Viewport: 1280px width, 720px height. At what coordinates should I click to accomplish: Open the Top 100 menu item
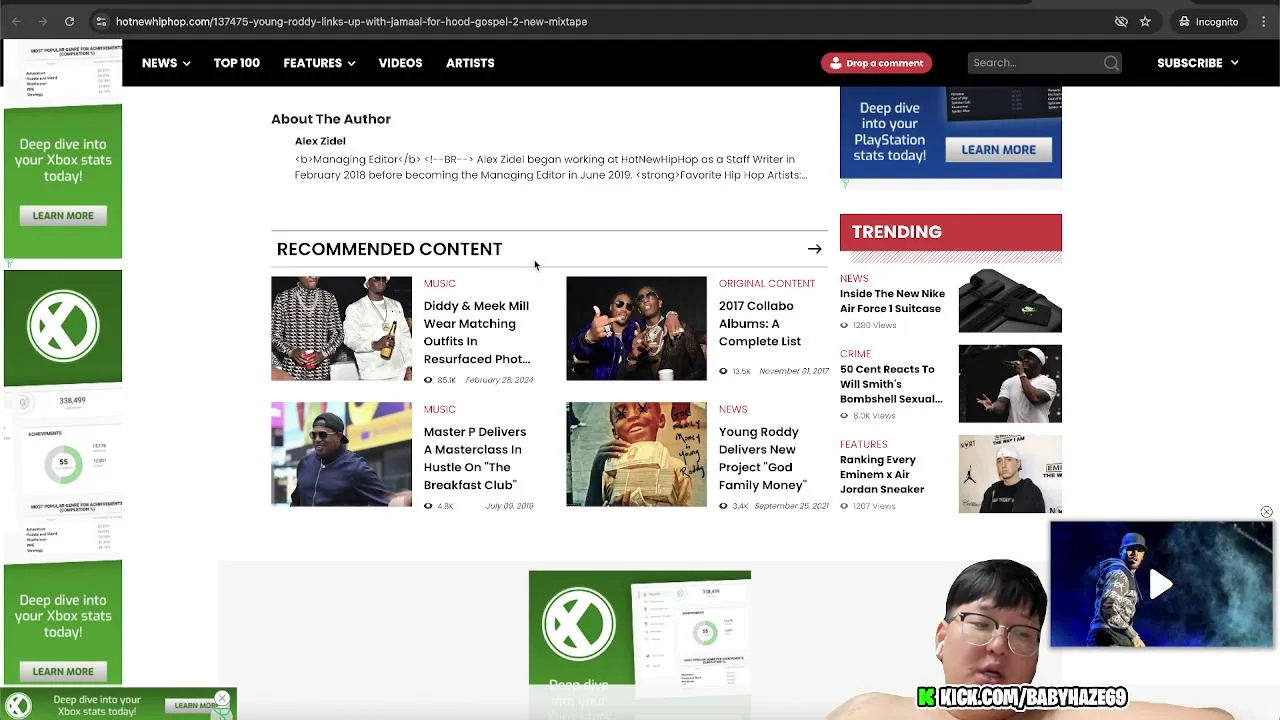[x=237, y=63]
